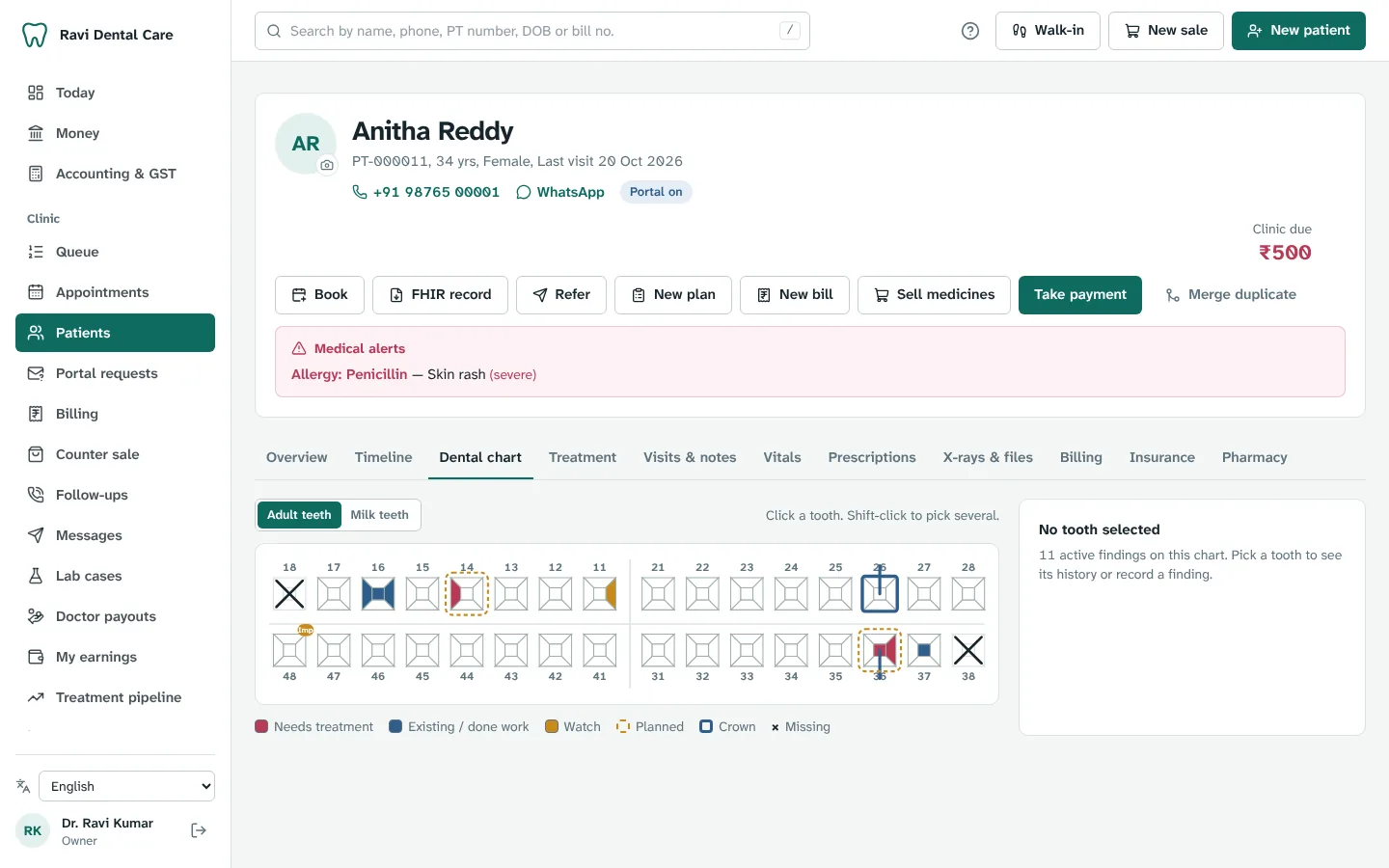Image resolution: width=1389 pixels, height=868 pixels.
Task: Open the Treatment tab
Action: 583,457
